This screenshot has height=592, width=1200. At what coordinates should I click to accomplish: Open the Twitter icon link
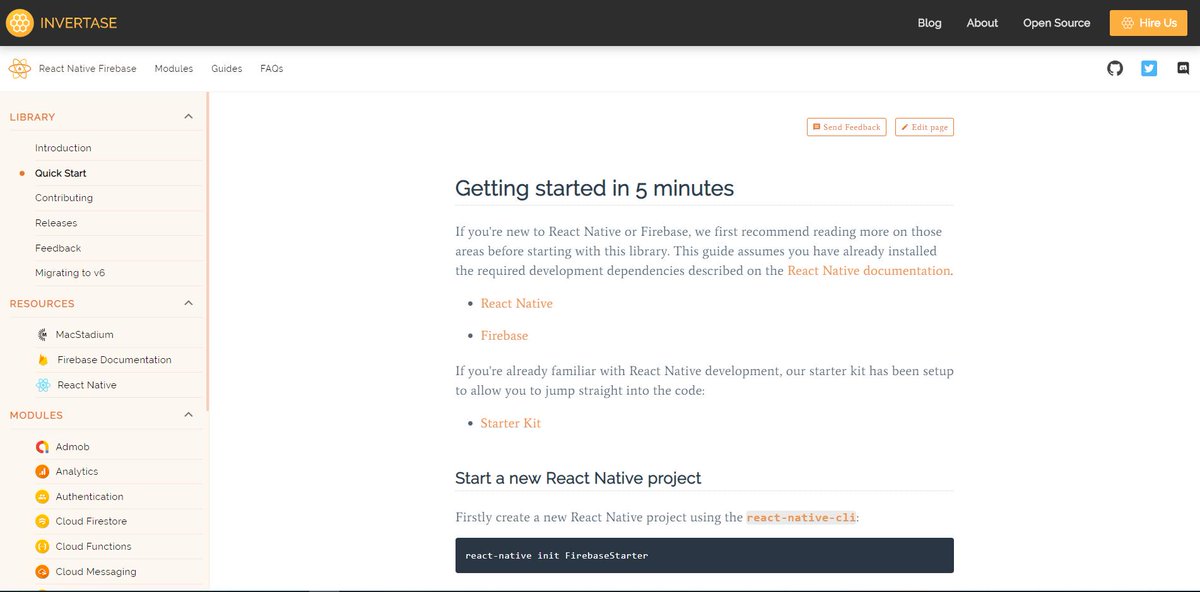click(1149, 69)
